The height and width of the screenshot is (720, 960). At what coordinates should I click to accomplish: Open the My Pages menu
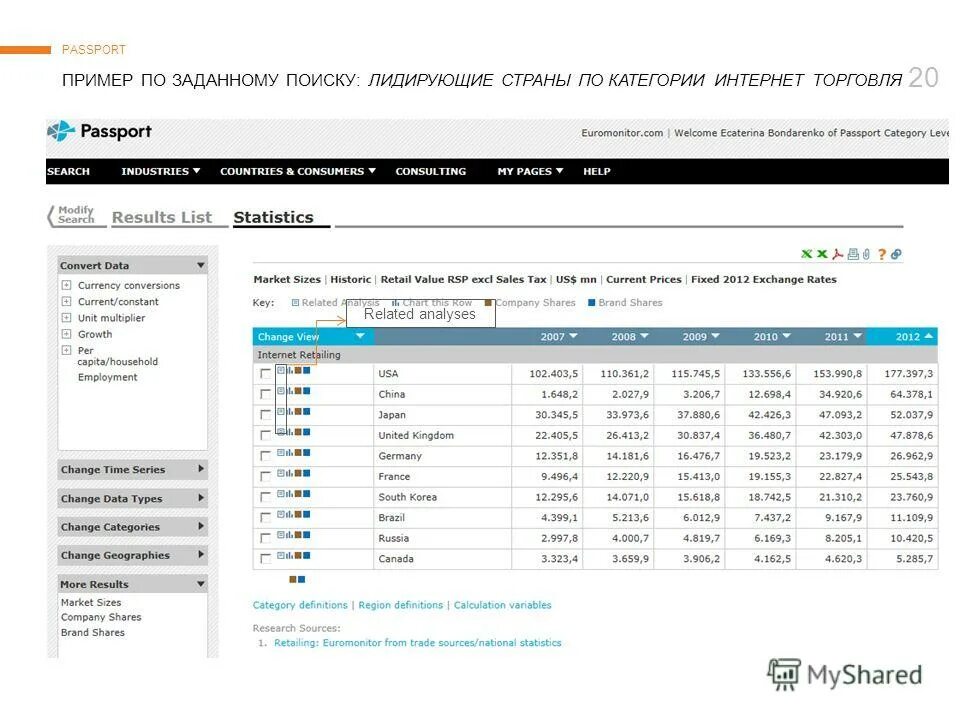click(530, 171)
